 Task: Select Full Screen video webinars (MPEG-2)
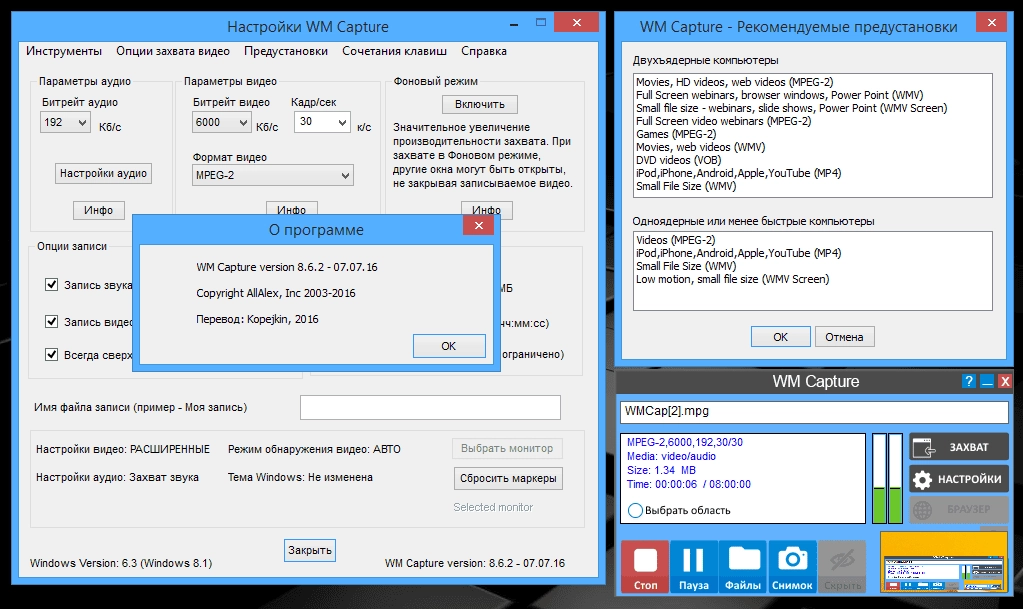[724, 121]
